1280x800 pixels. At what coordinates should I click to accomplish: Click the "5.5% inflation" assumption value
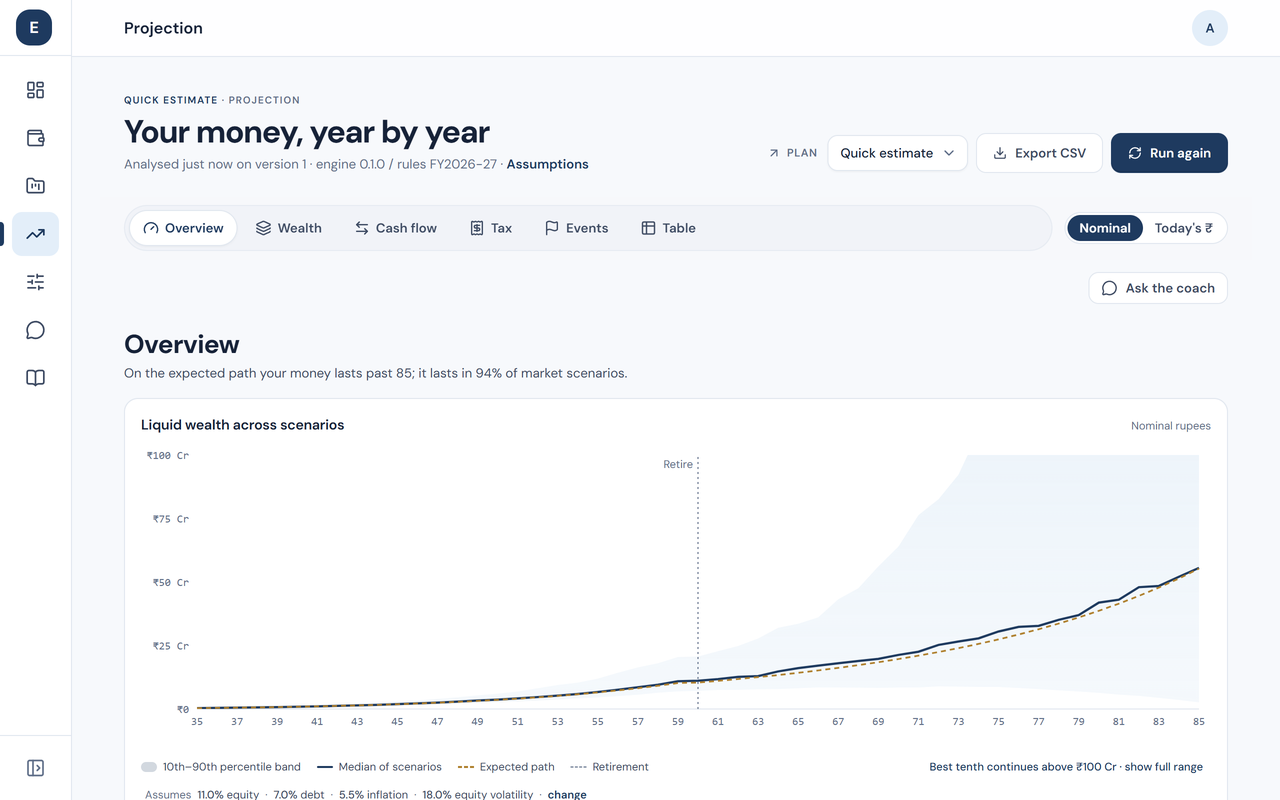point(372,795)
